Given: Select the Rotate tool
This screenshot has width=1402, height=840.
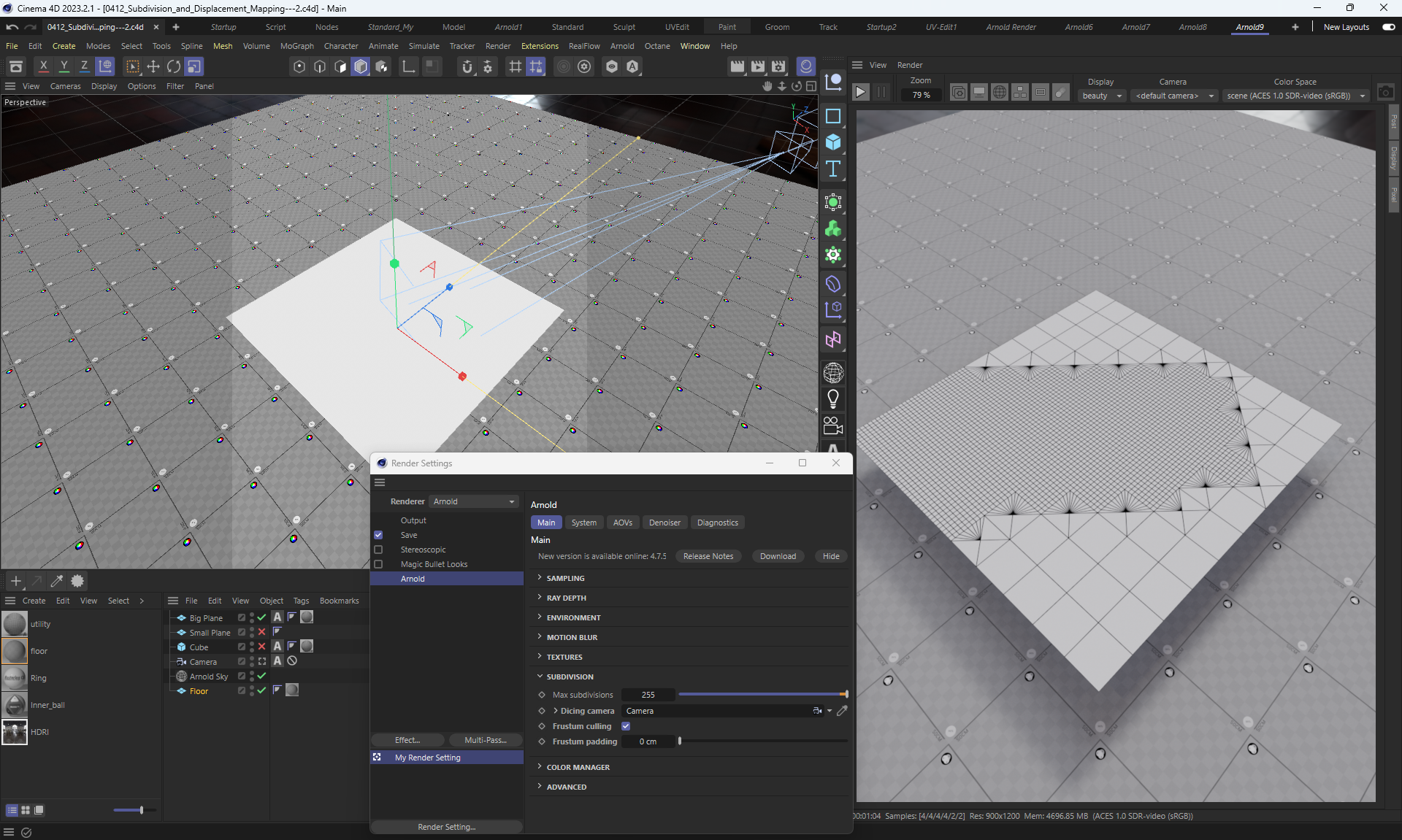Looking at the screenshot, I should 174,66.
